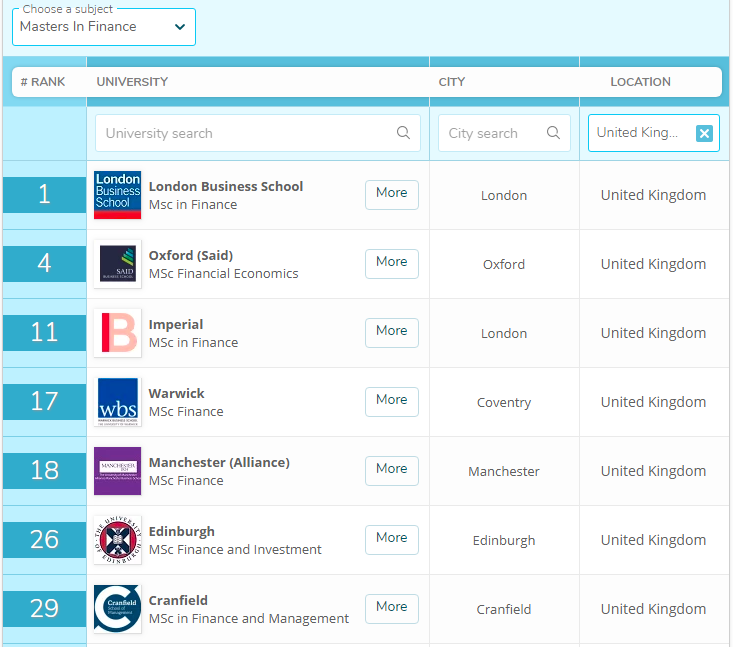
Task: Click the City search magnifier icon
Action: tap(553, 133)
